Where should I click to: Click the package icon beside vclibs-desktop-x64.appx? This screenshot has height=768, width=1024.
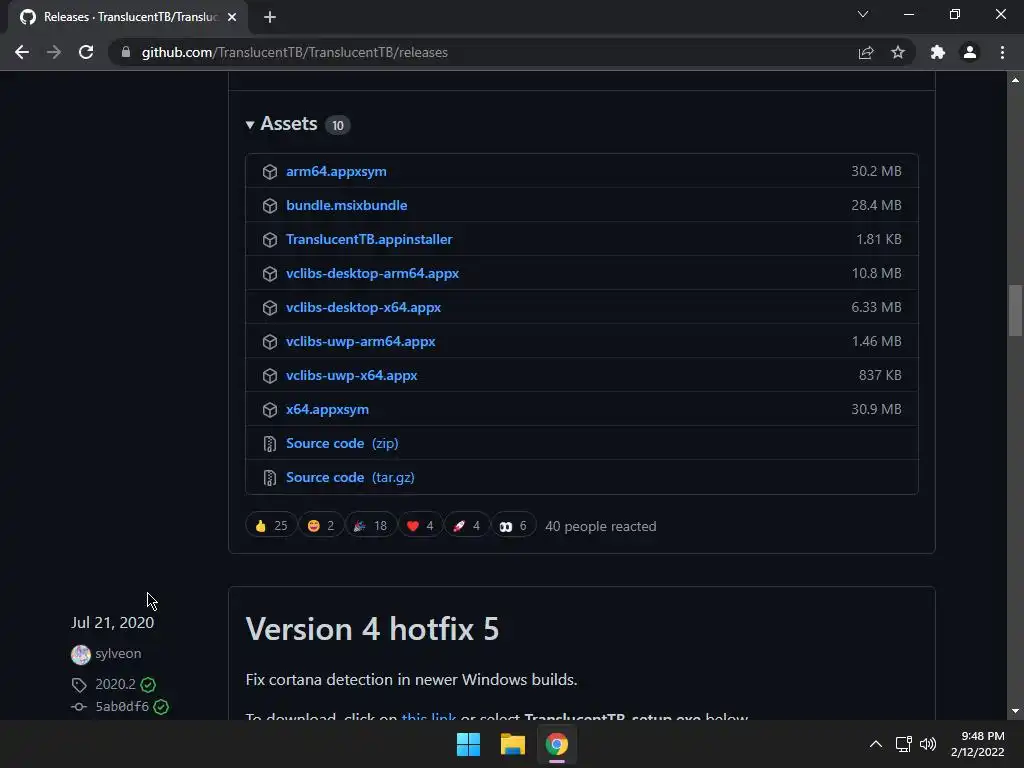point(270,308)
